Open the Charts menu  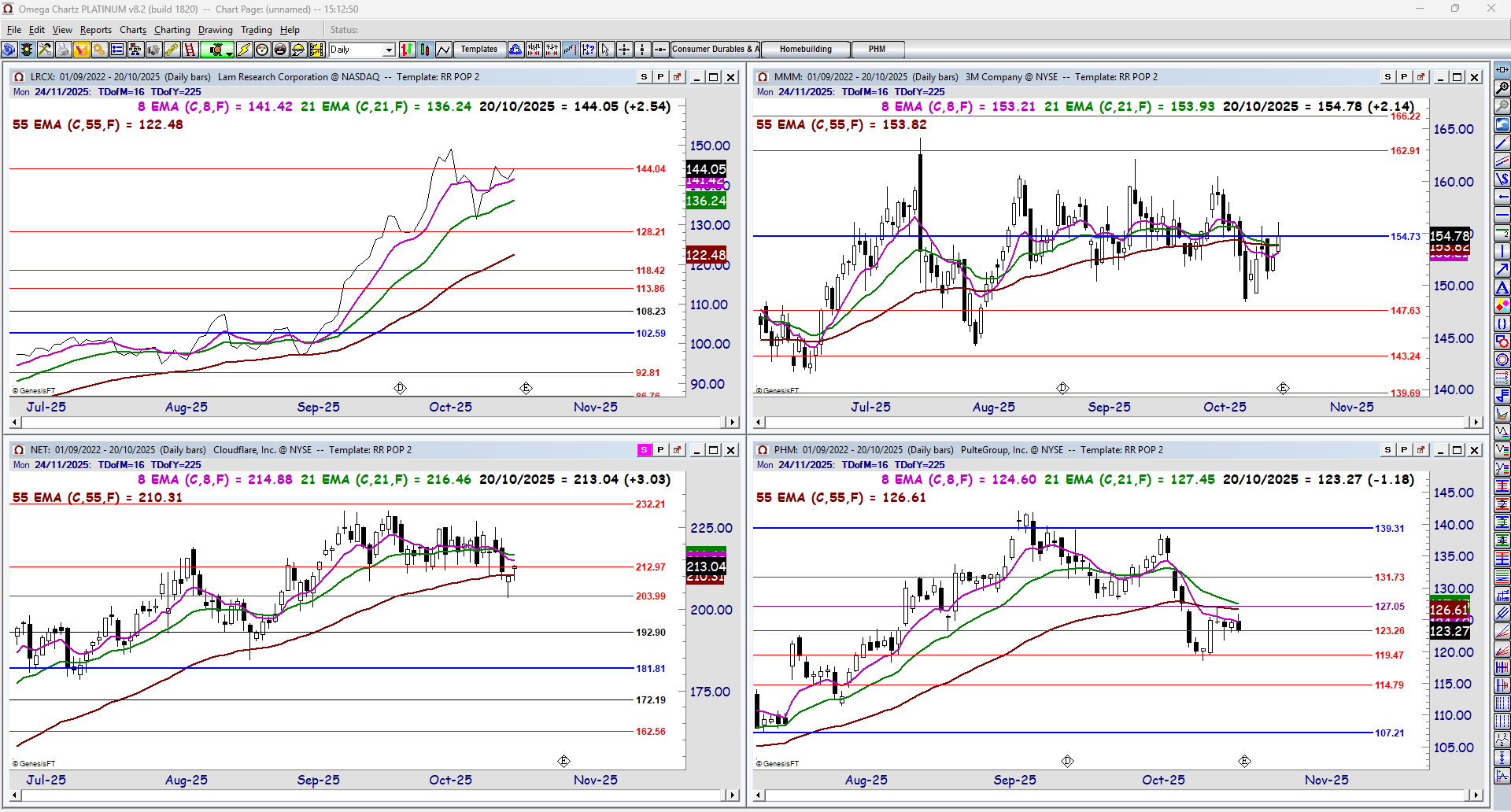133,30
